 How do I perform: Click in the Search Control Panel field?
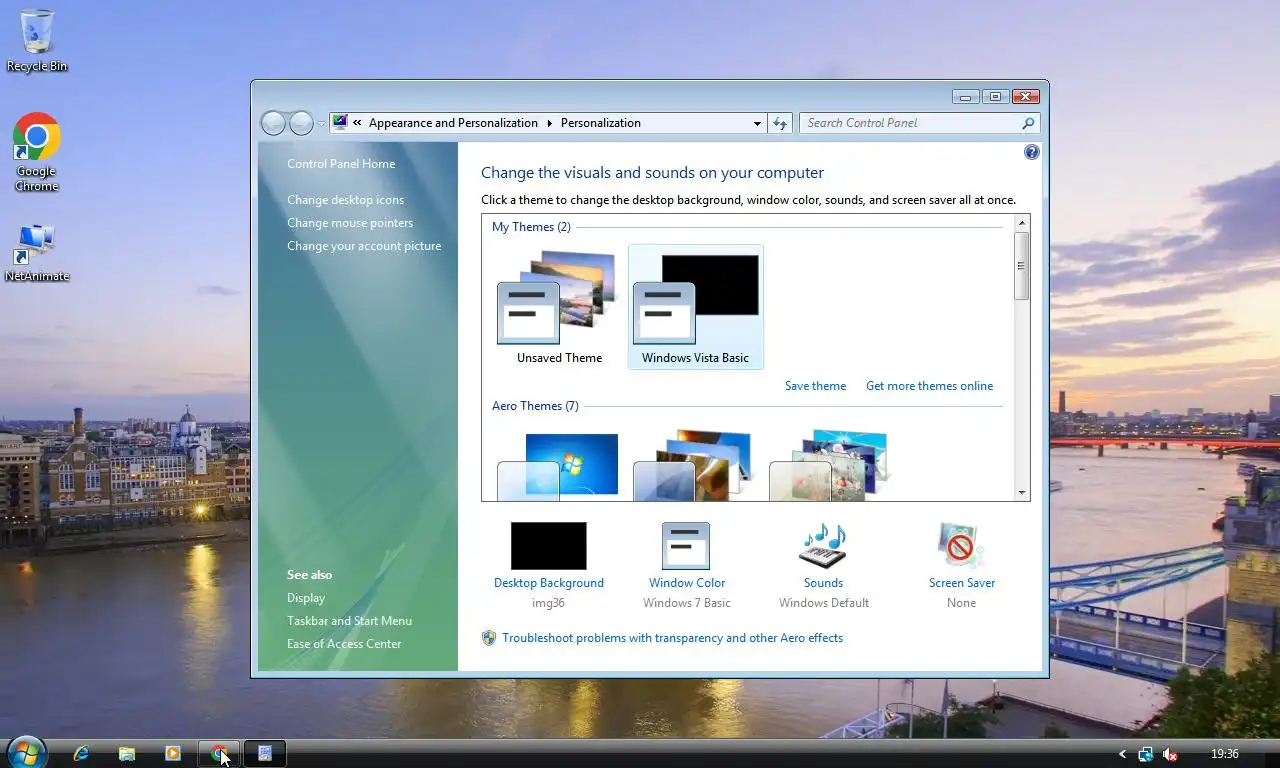(x=910, y=123)
